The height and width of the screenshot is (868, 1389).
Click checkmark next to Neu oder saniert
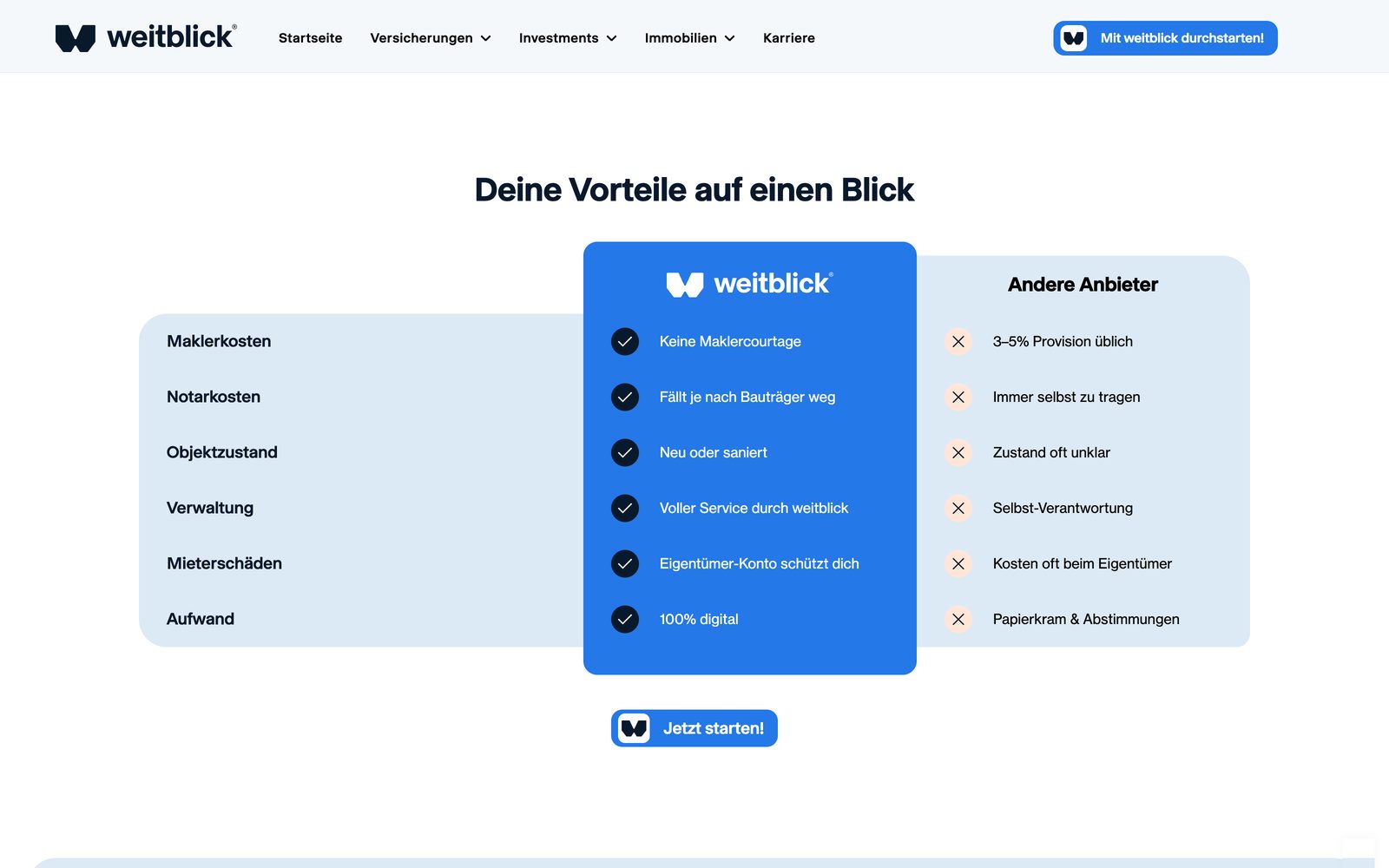(x=625, y=453)
